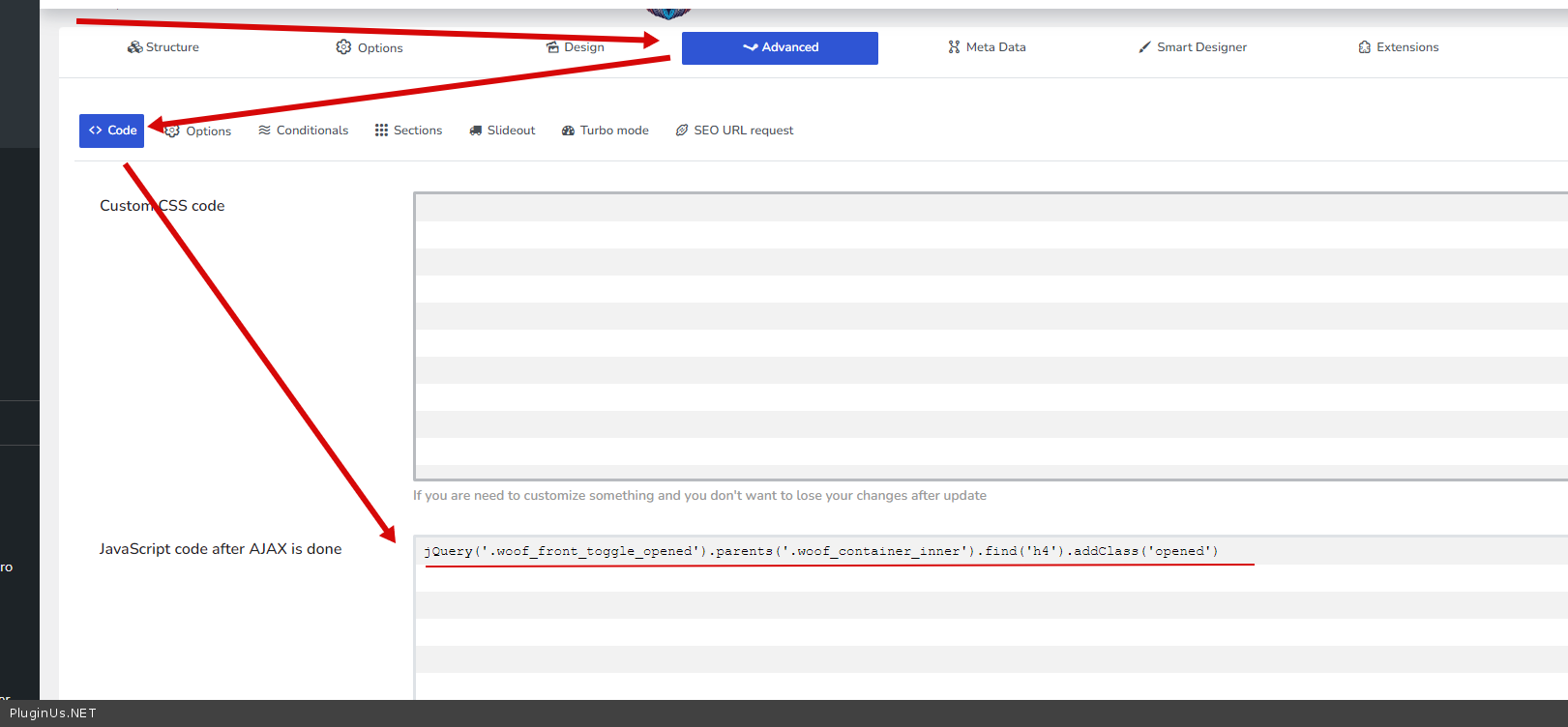The width and height of the screenshot is (1568, 727).
Task: Click the Structure tab's blocks icon
Action: click(134, 47)
